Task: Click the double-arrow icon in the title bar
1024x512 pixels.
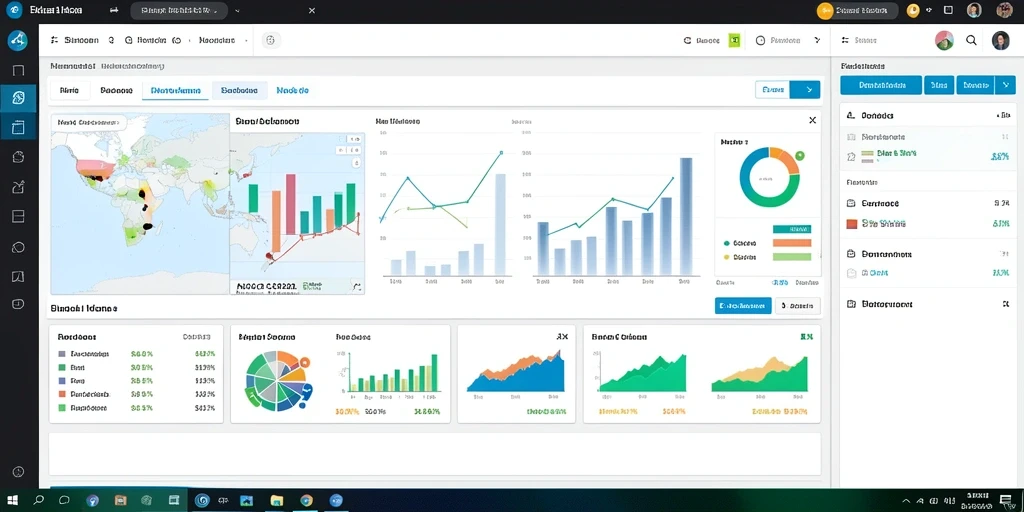Action: [114, 10]
